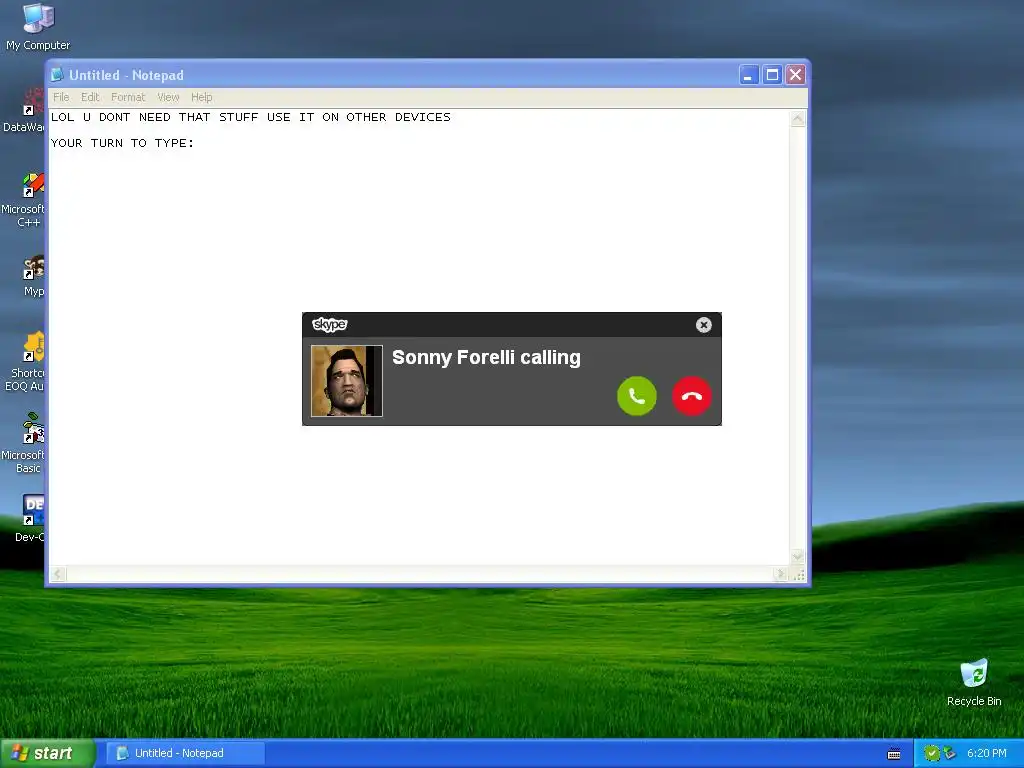Select the Recycle Bin desktop icon
Viewport: 1024px width, 768px height.
tap(974, 683)
